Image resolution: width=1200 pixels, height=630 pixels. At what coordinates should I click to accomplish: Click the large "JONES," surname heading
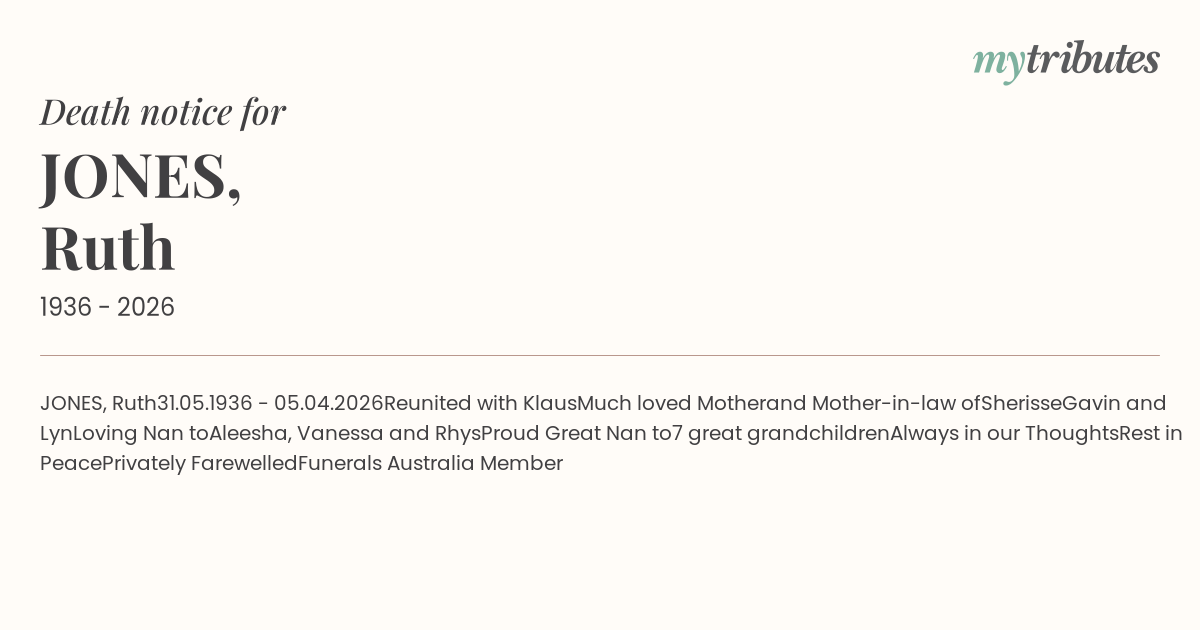(x=140, y=176)
